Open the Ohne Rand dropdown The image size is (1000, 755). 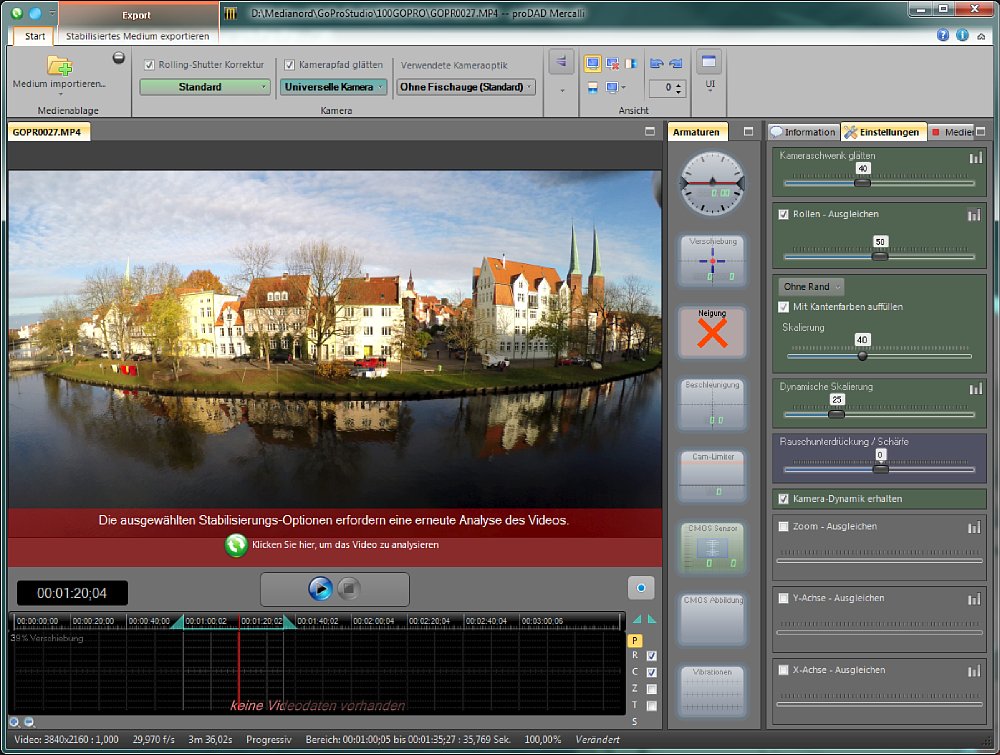pos(811,287)
